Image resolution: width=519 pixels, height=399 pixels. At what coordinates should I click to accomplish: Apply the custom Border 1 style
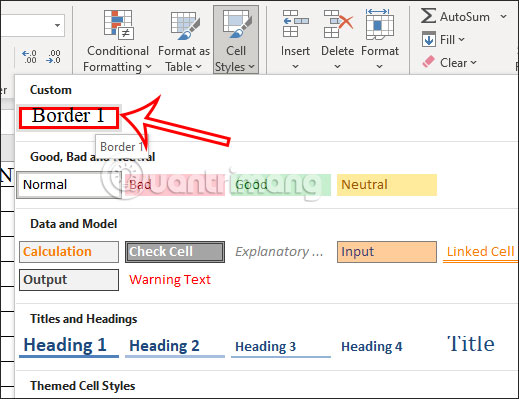69,117
